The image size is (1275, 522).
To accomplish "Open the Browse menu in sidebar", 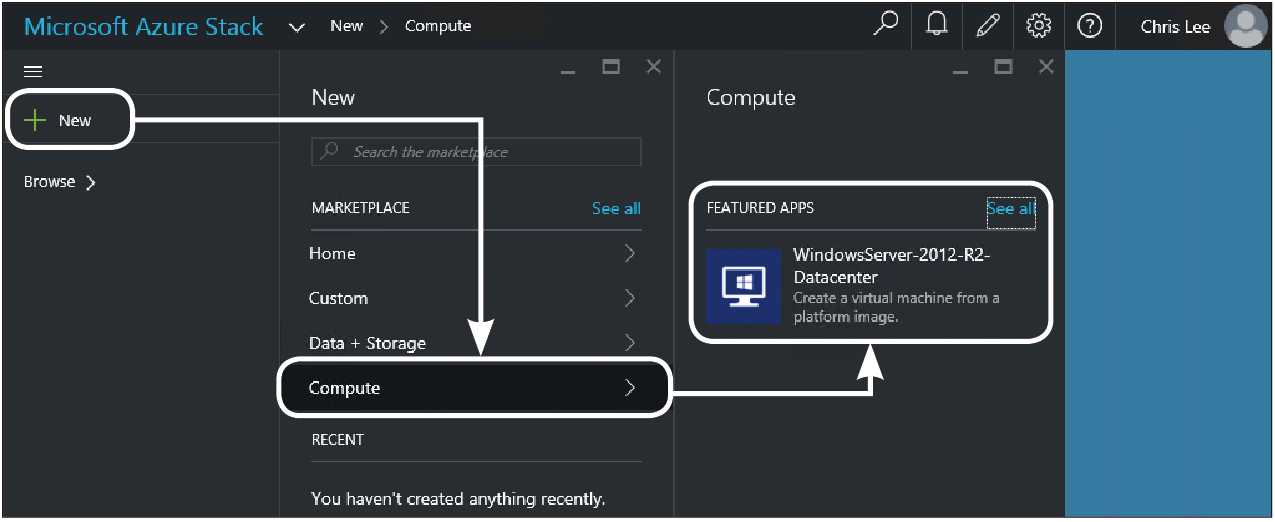I will [60, 182].
